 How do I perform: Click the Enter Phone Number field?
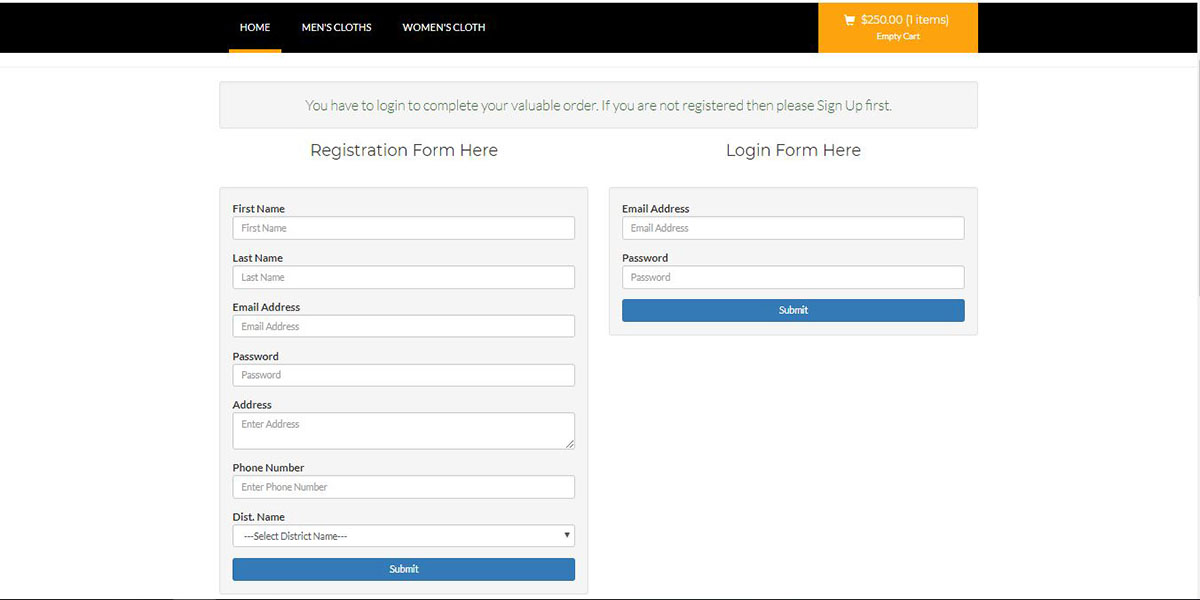(x=403, y=487)
